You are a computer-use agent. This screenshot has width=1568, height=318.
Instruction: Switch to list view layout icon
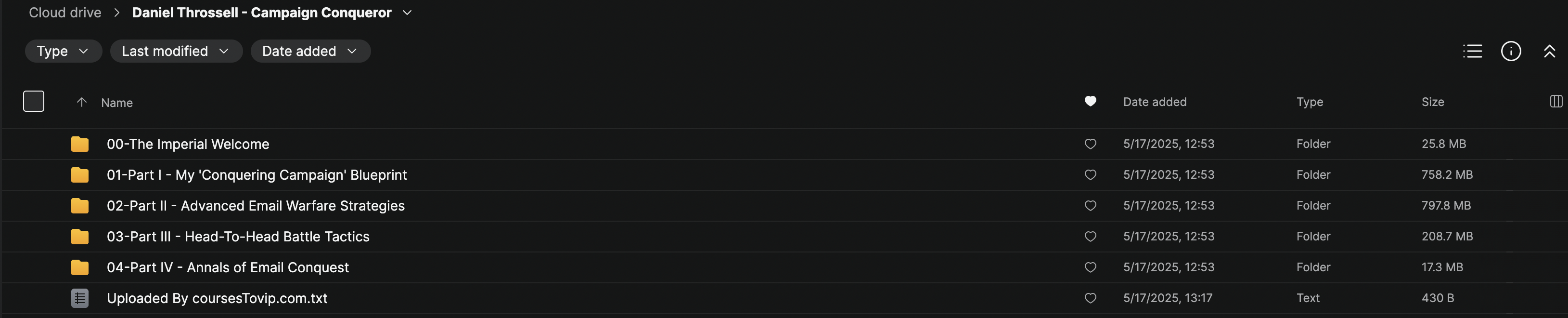(1472, 51)
